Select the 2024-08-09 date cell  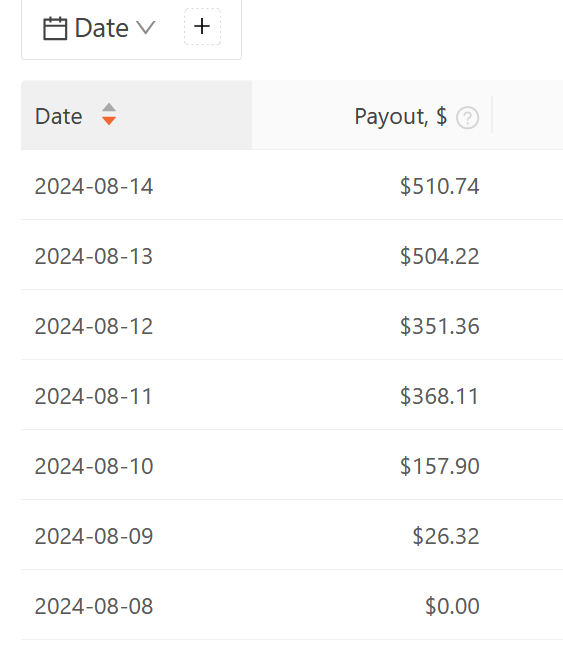click(94, 537)
